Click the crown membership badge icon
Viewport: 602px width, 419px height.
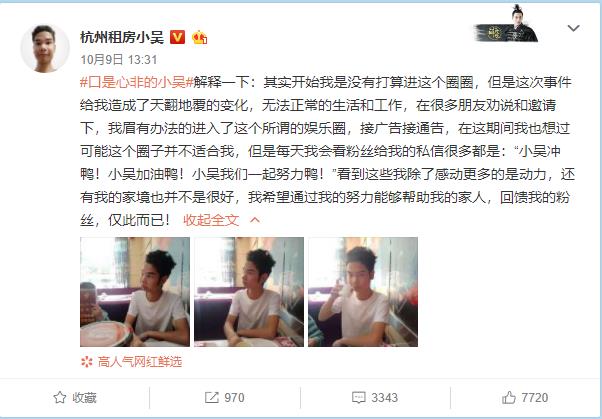(200, 37)
